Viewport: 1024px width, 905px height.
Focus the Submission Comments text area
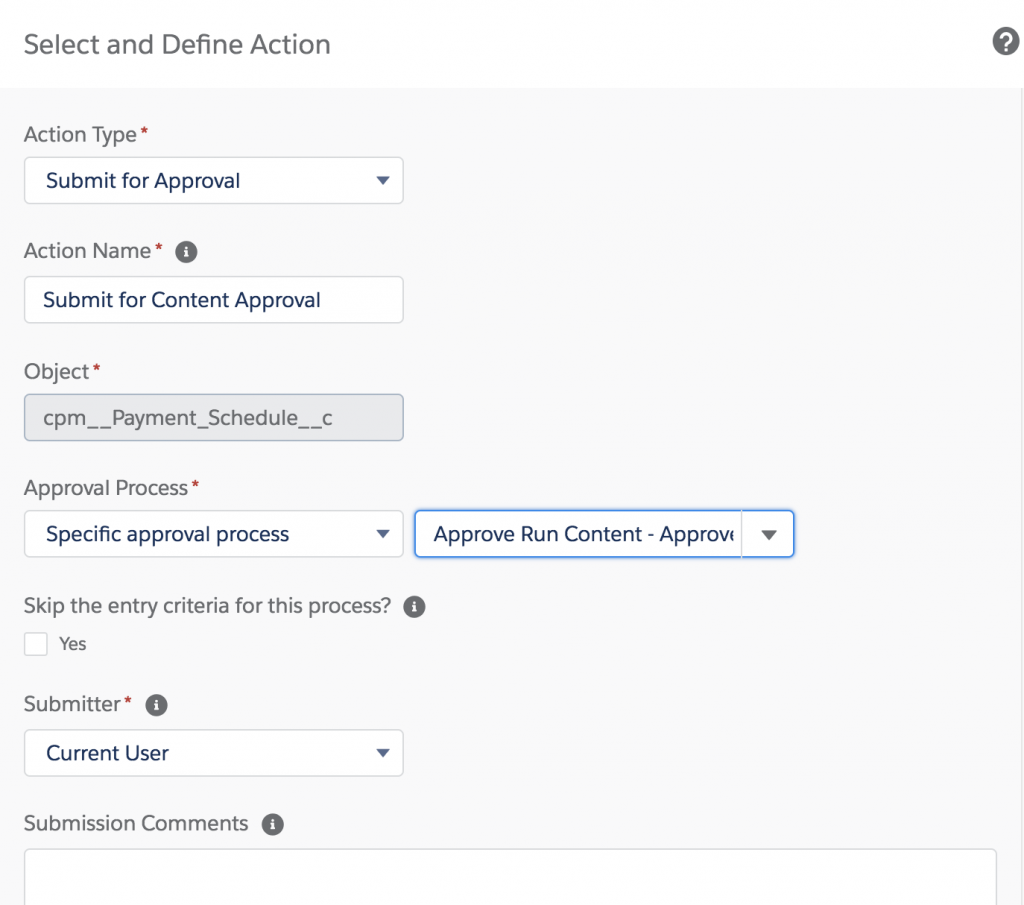click(510, 880)
